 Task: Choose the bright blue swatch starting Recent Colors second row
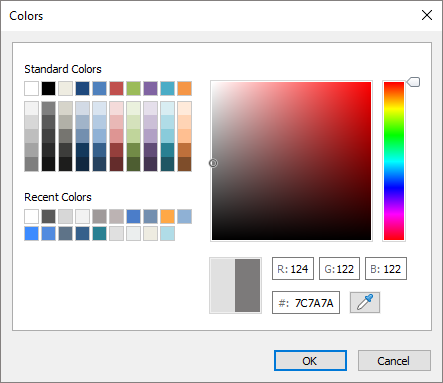(31, 233)
